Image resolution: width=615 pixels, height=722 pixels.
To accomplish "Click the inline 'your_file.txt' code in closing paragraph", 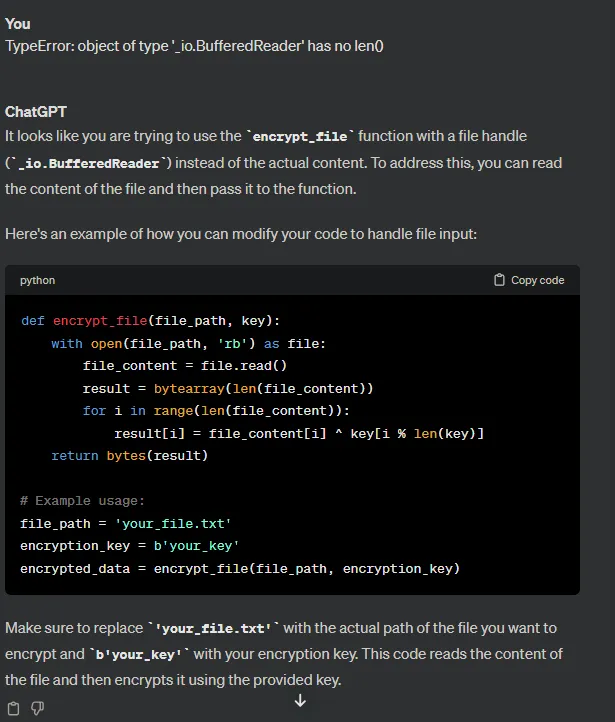I will (213, 629).
